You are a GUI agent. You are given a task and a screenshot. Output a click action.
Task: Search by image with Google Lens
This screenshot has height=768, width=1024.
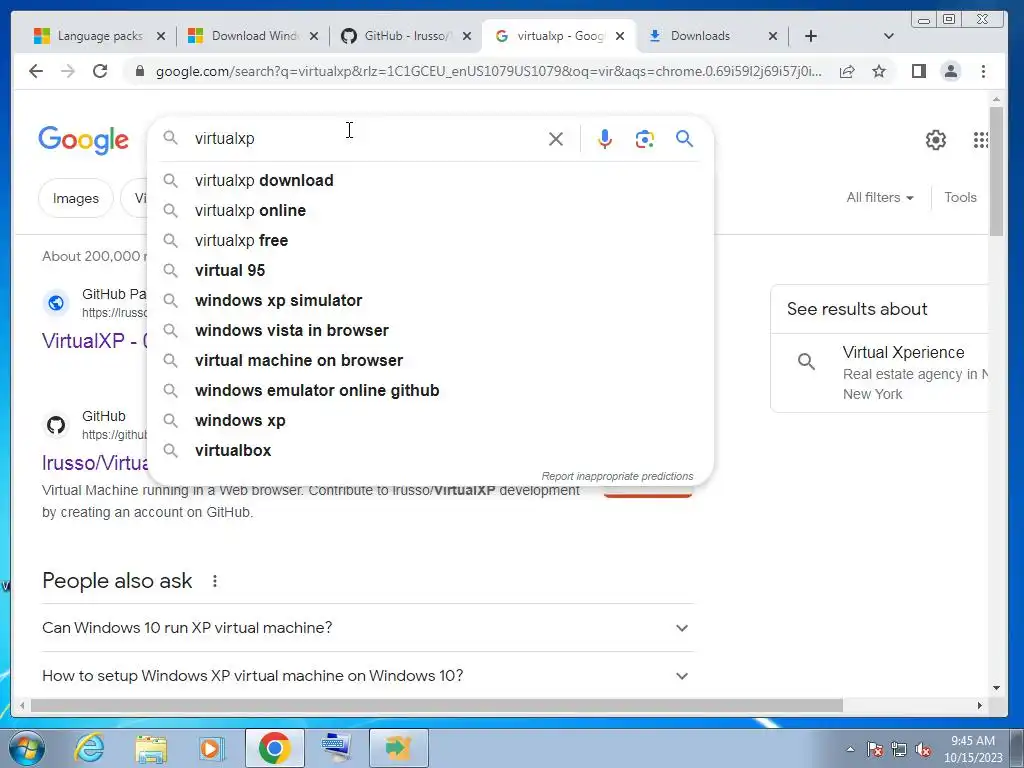click(x=645, y=139)
